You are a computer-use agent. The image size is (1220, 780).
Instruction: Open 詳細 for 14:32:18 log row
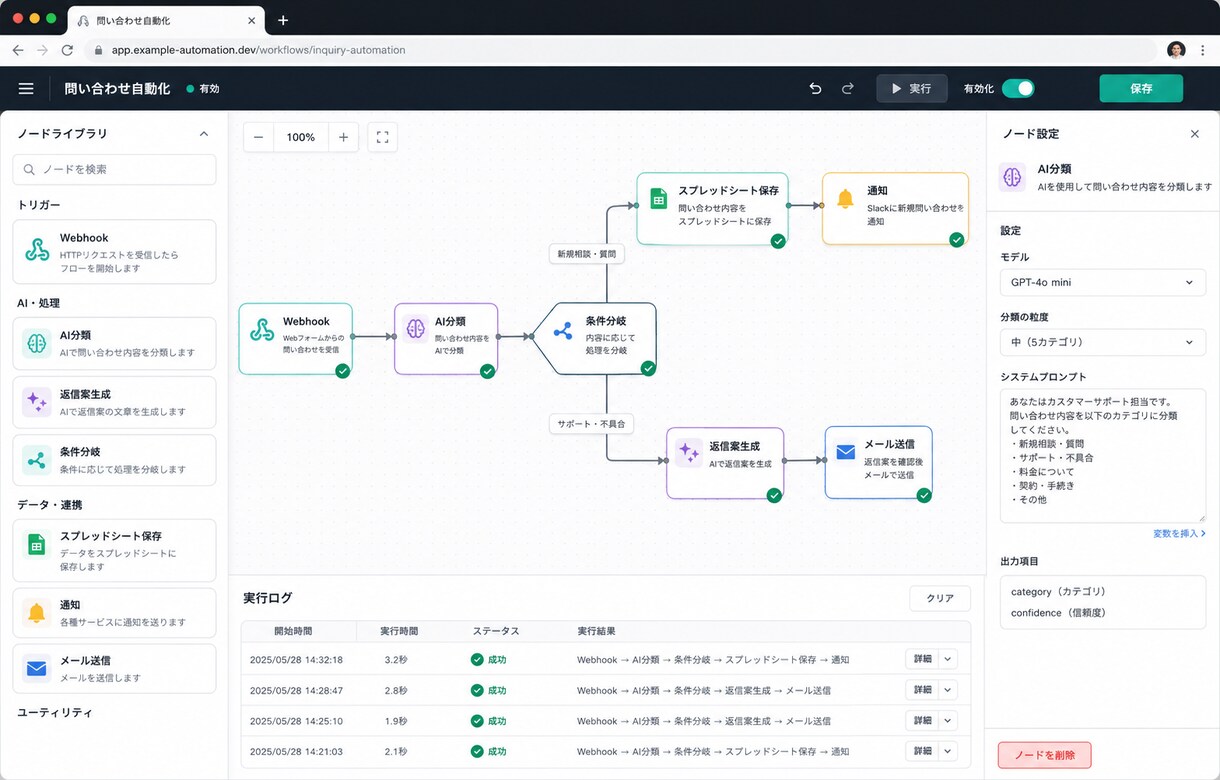[x=922, y=659]
